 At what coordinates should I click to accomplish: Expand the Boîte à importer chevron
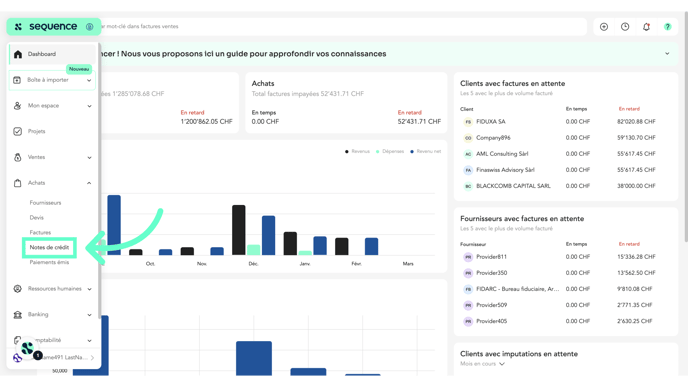(x=89, y=80)
